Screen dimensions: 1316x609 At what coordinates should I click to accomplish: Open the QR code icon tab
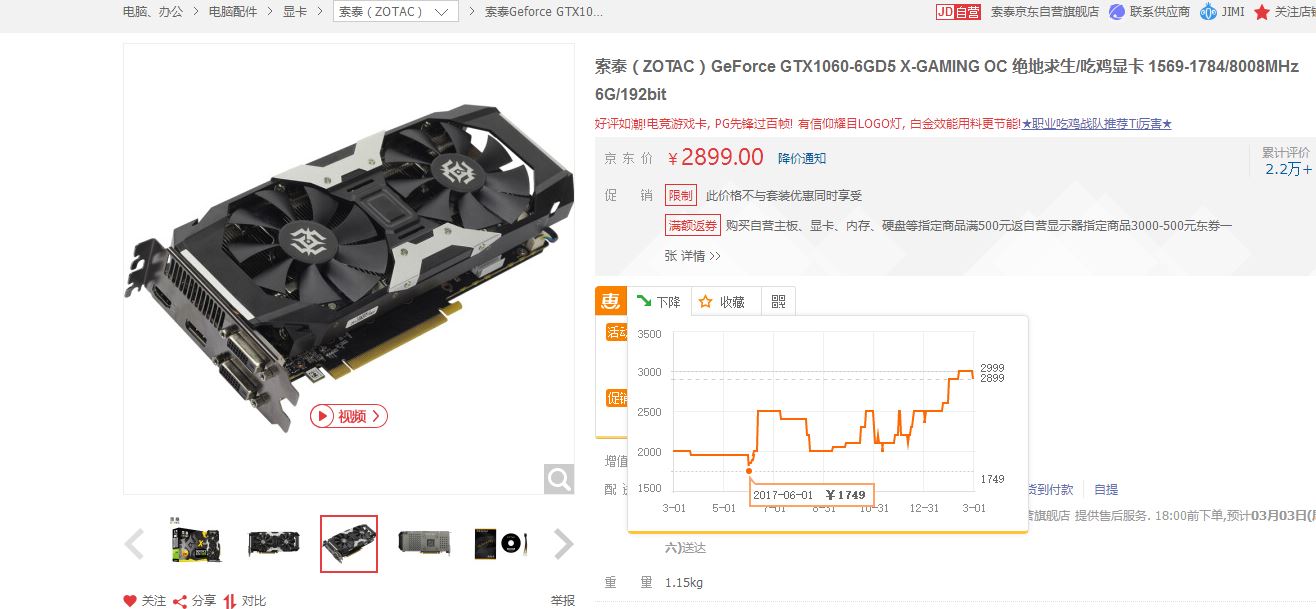(x=779, y=301)
